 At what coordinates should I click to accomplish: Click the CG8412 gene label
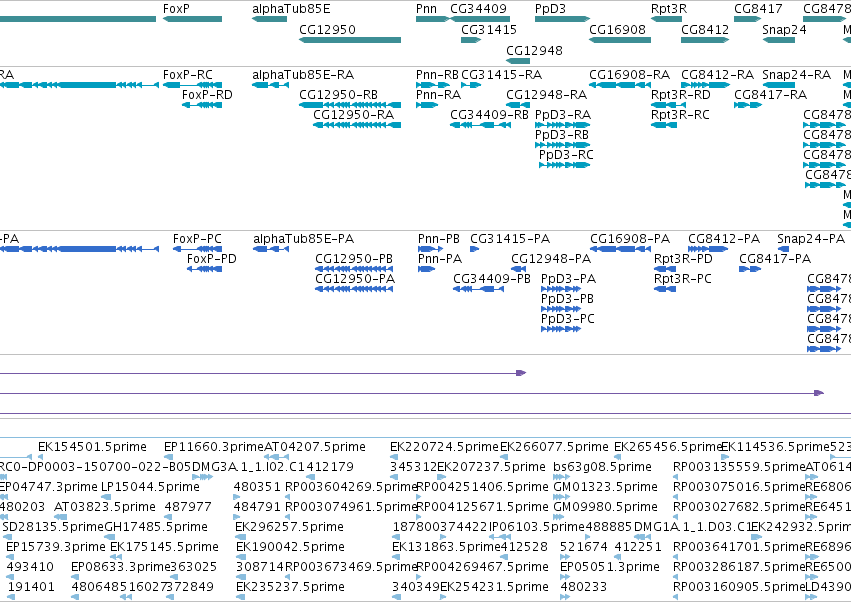coord(704,29)
